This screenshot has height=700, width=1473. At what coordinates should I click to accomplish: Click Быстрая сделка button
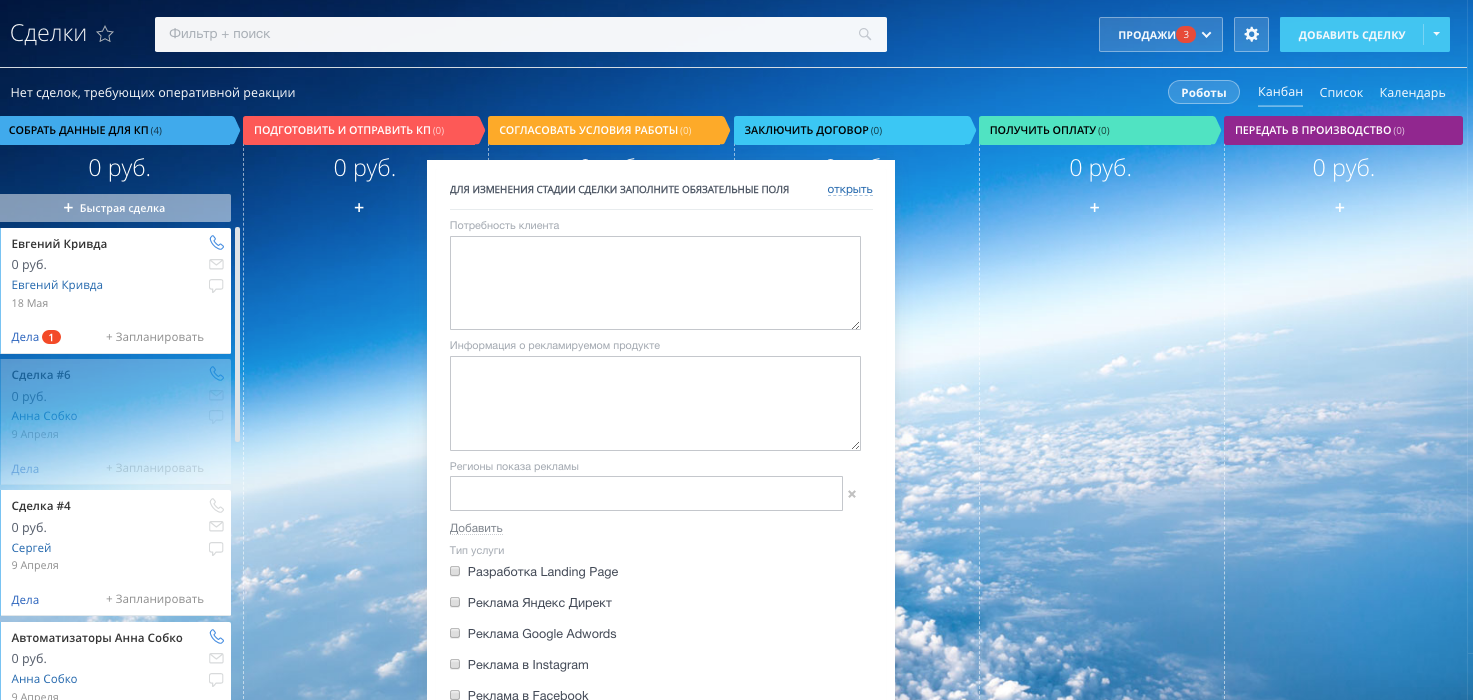coord(115,208)
